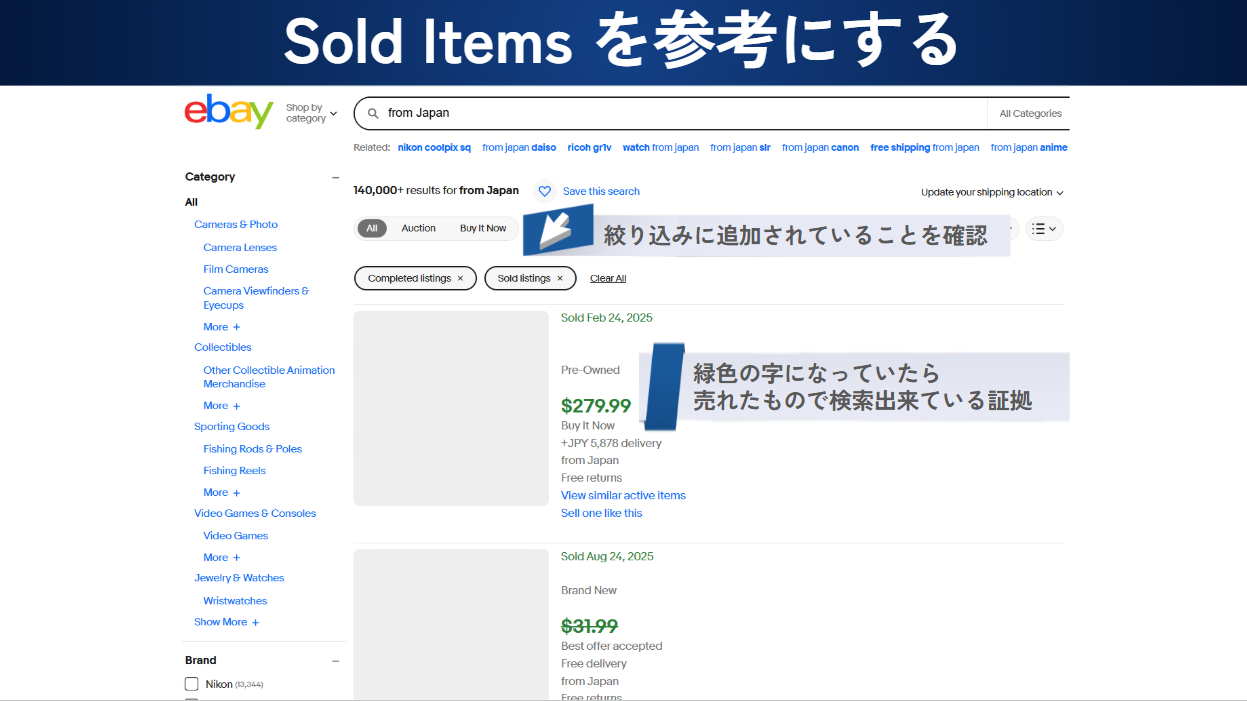The image size is (1247, 701).
Task: Click the from Japan search field
Action: 680,113
